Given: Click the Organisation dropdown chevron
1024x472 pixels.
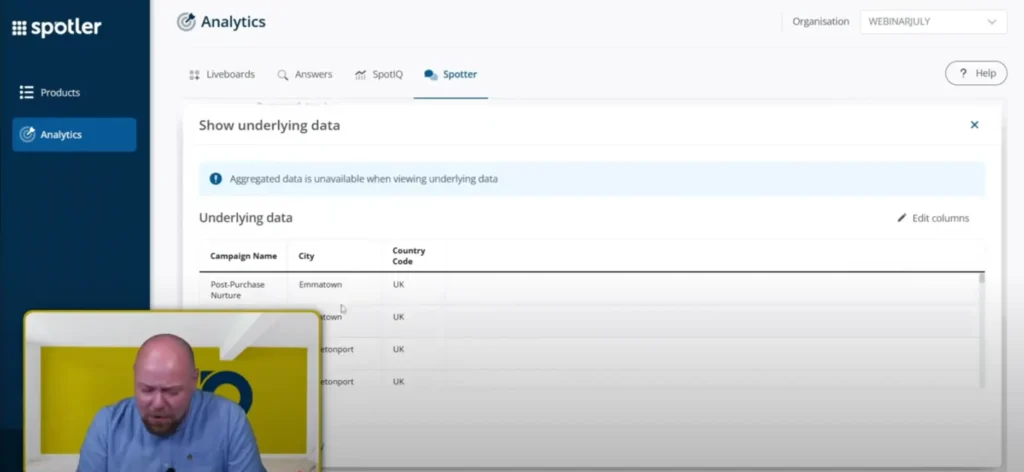Looking at the screenshot, I should point(991,22).
